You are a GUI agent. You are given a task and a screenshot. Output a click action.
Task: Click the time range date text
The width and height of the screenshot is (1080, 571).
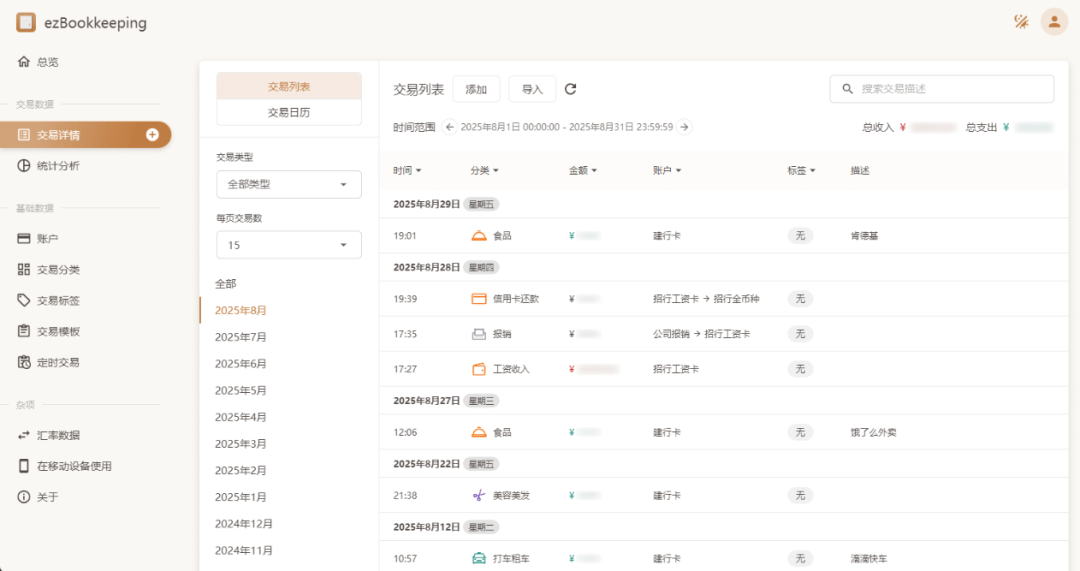point(567,127)
